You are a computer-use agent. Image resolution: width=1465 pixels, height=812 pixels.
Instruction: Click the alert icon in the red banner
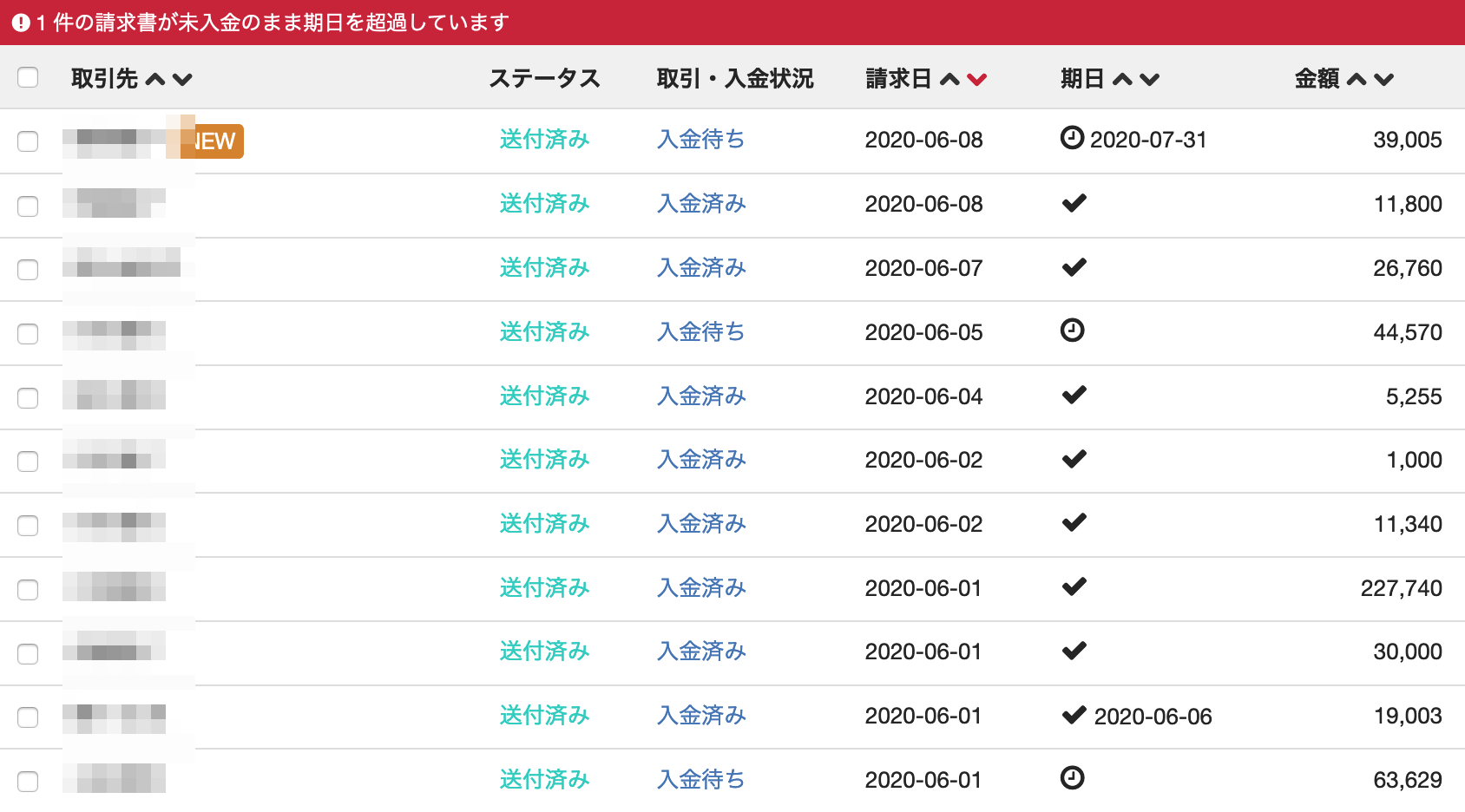(x=21, y=23)
